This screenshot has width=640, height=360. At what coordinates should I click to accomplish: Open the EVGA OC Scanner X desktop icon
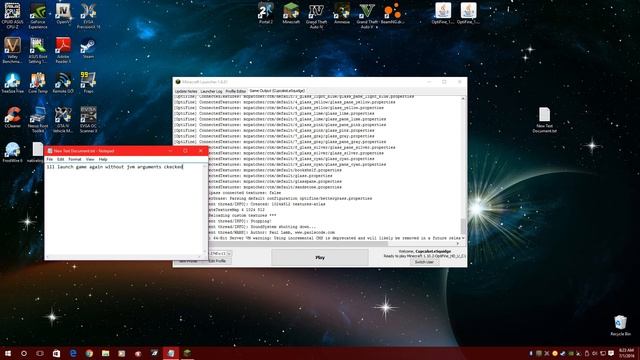[x=88, y=120]
